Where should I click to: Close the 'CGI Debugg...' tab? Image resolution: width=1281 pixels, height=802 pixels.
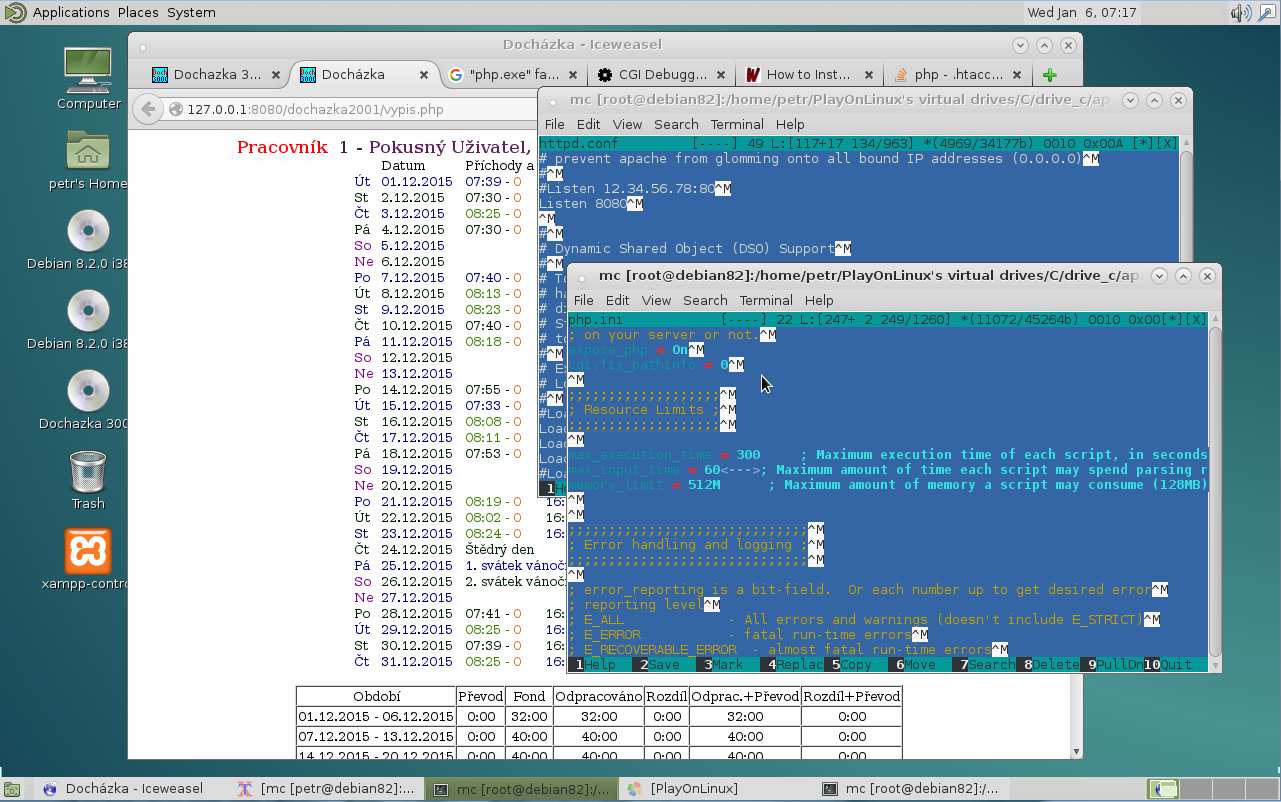point(721,75)
